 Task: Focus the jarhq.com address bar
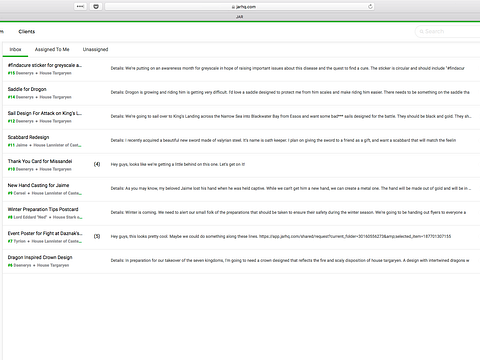tap(239, 6)
